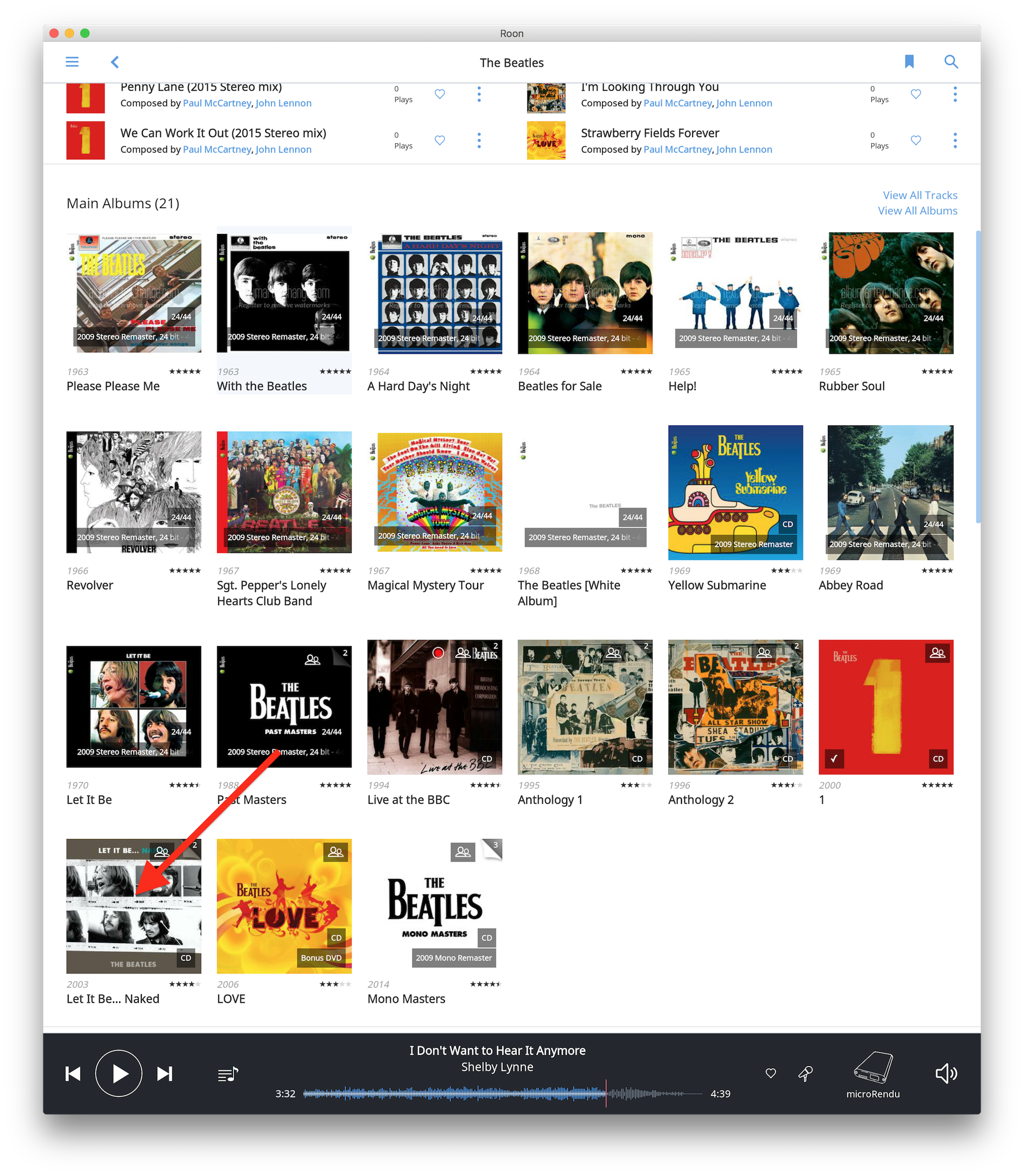This screenshot has height=1176, width=1024.
Task: Open Yellow Submarine album cover
Action: click(x=735, y=492)
